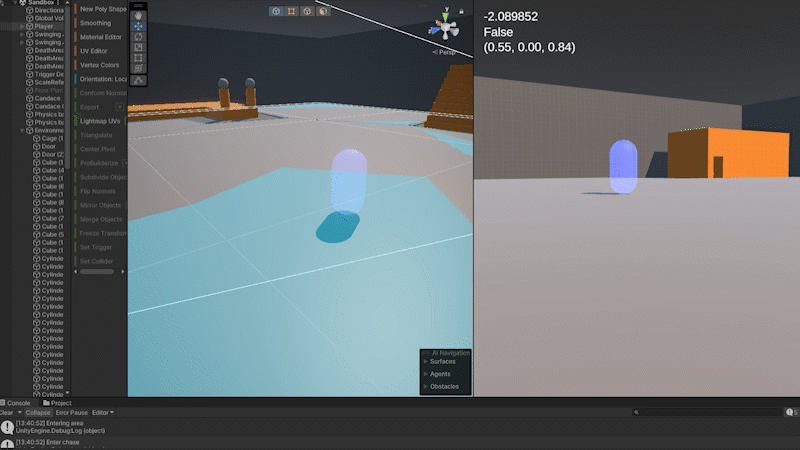Expand Obstacles in AI Navigation overlay

(x=426, y=387)
